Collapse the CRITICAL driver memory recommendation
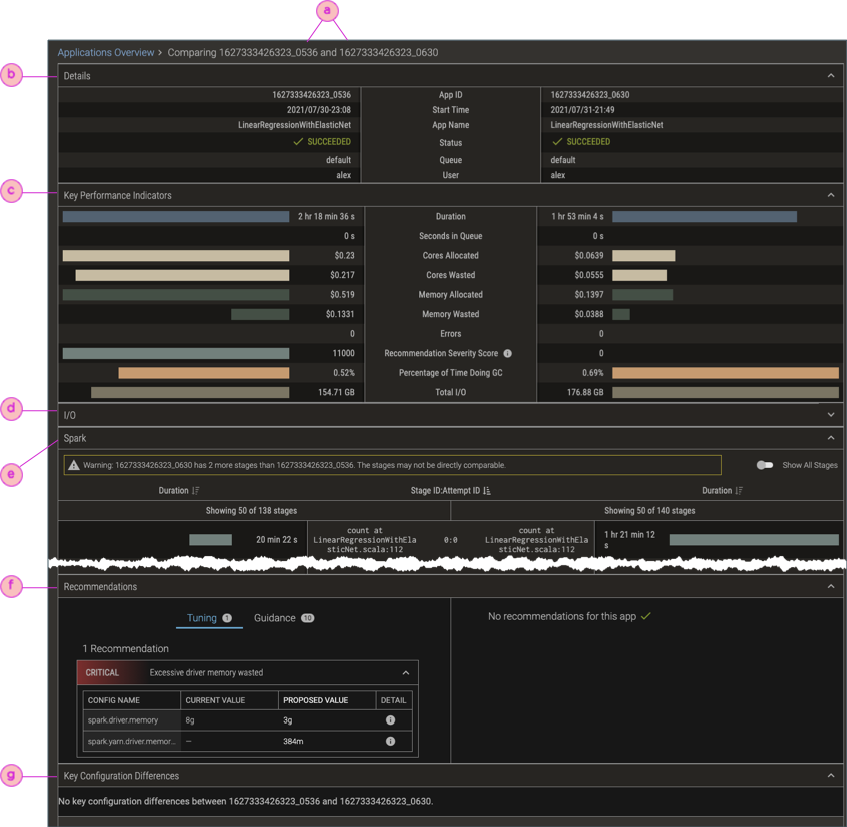The width and height of the screenshot is (847, 827). [x=405, y=673]
